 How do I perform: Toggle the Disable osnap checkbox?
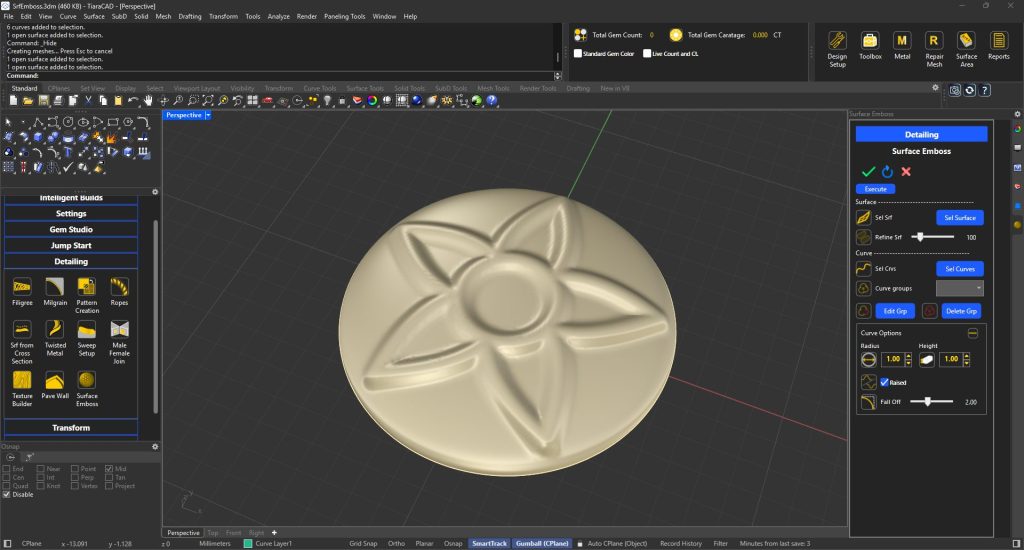(x=7, y=494)
